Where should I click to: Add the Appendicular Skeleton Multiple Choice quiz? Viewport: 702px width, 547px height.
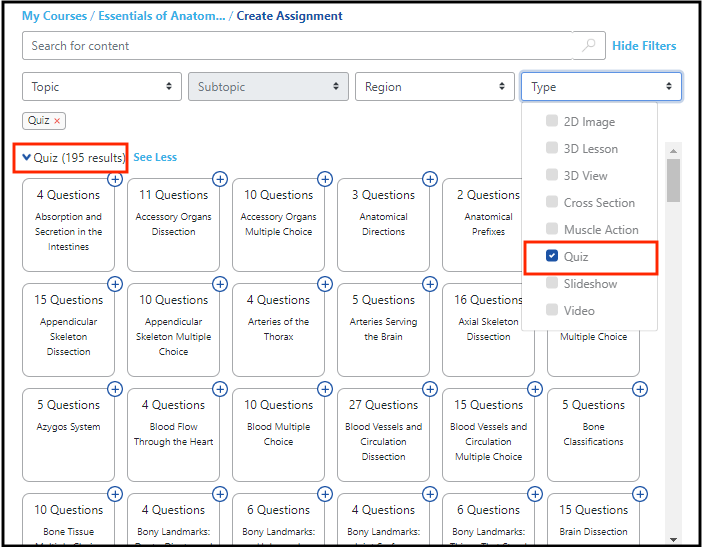220,284
